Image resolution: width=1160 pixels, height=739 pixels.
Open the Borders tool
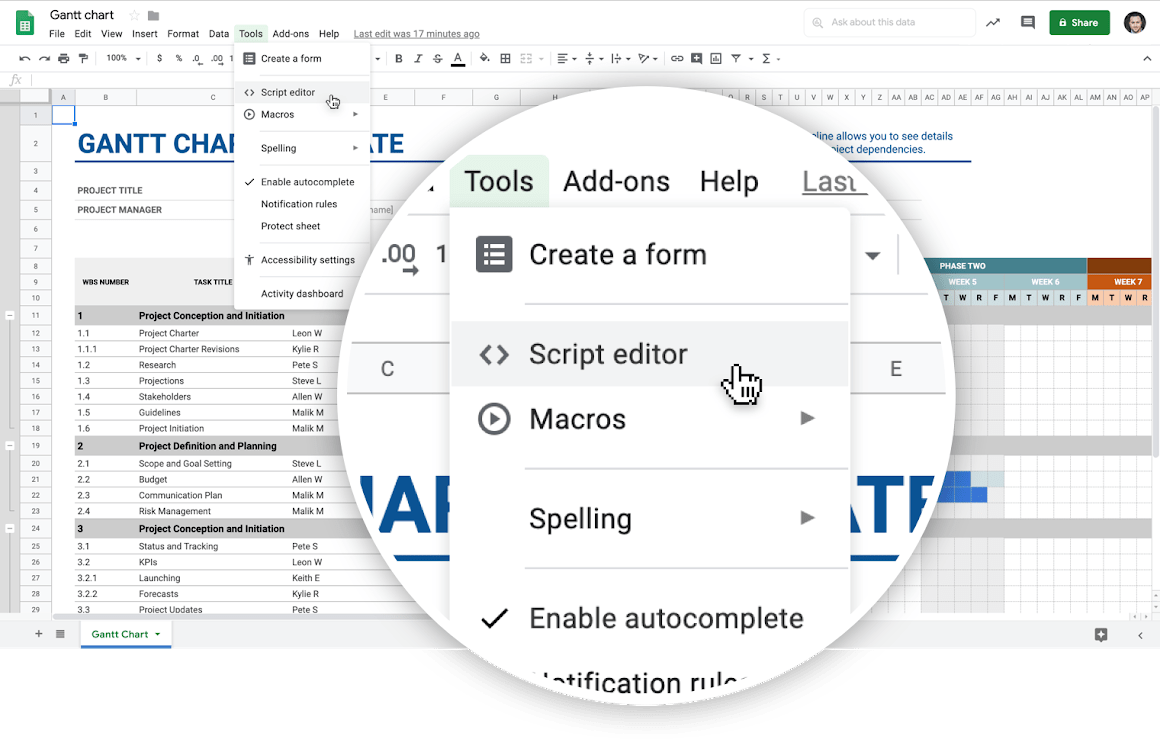(506, 59)
